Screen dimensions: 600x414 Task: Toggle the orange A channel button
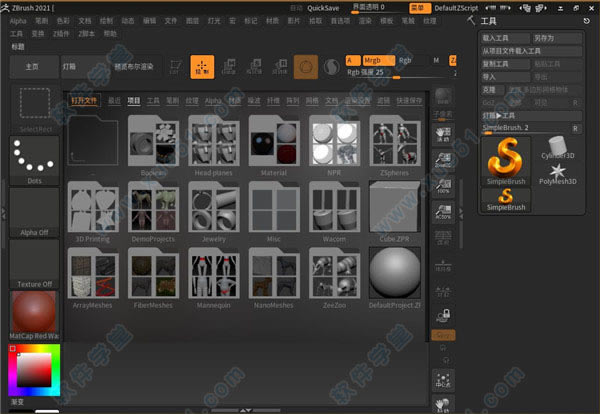coord(353,60)
